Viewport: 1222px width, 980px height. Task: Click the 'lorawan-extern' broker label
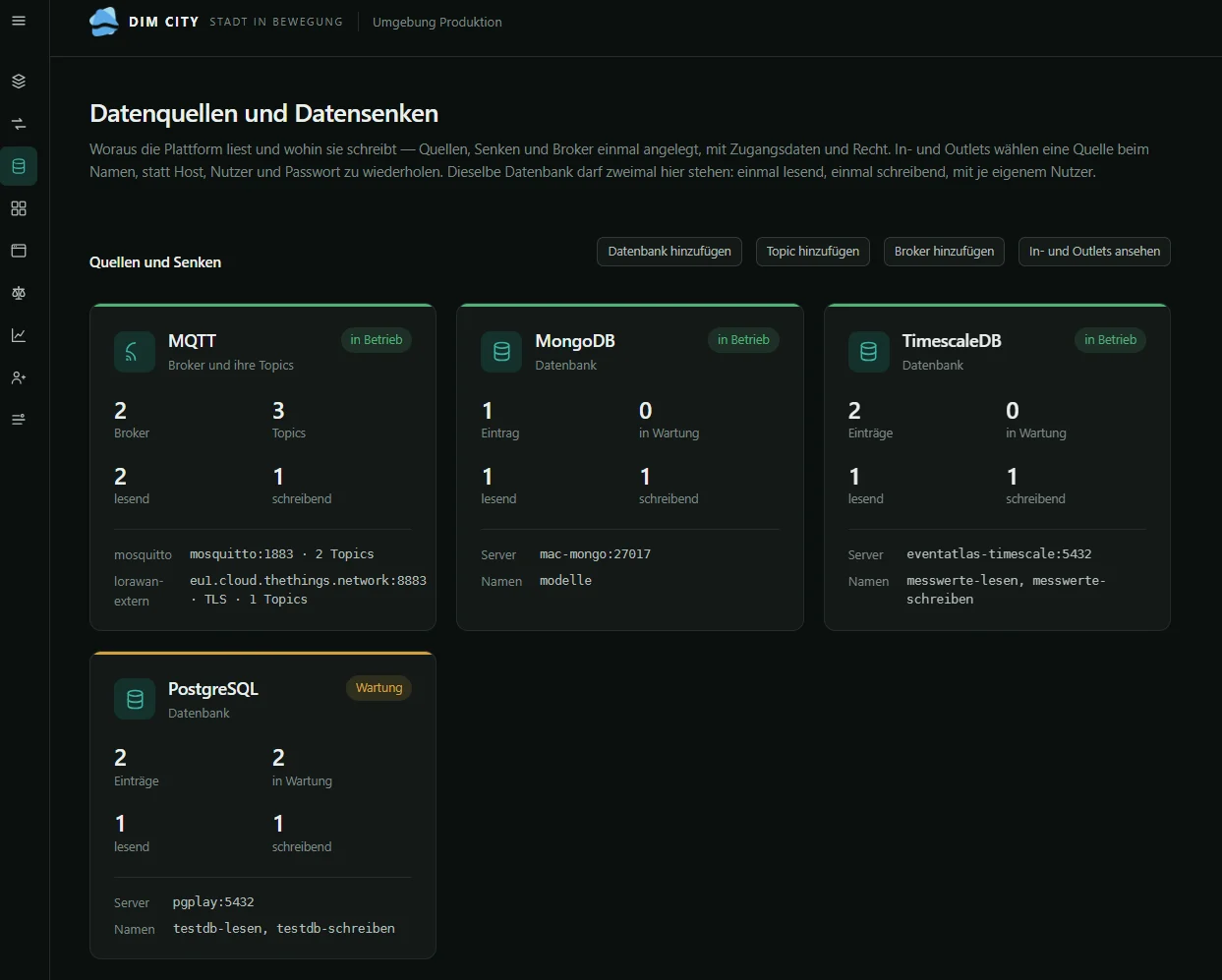(x=139, y=591)
